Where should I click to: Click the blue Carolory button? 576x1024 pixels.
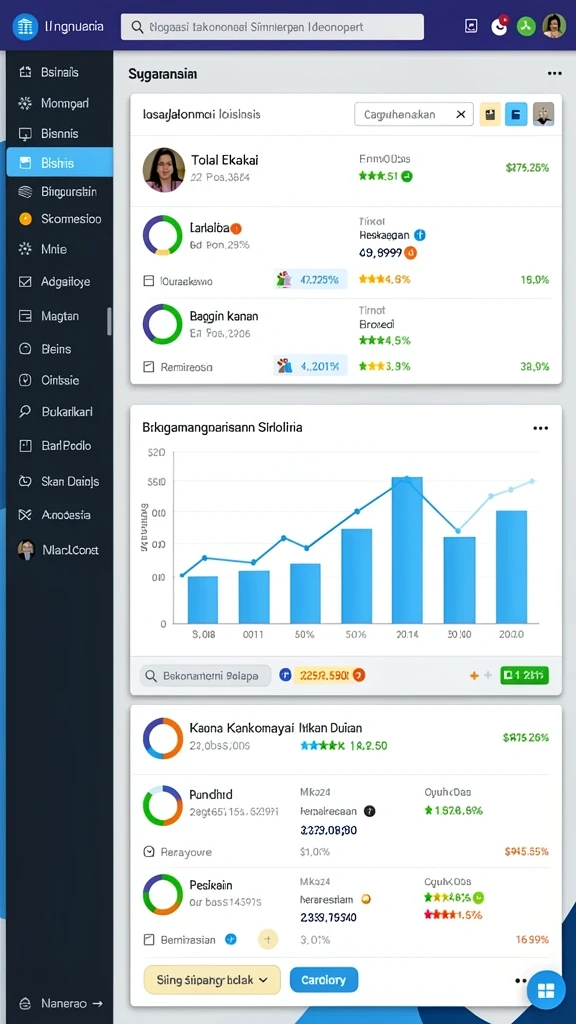[324, 980]
